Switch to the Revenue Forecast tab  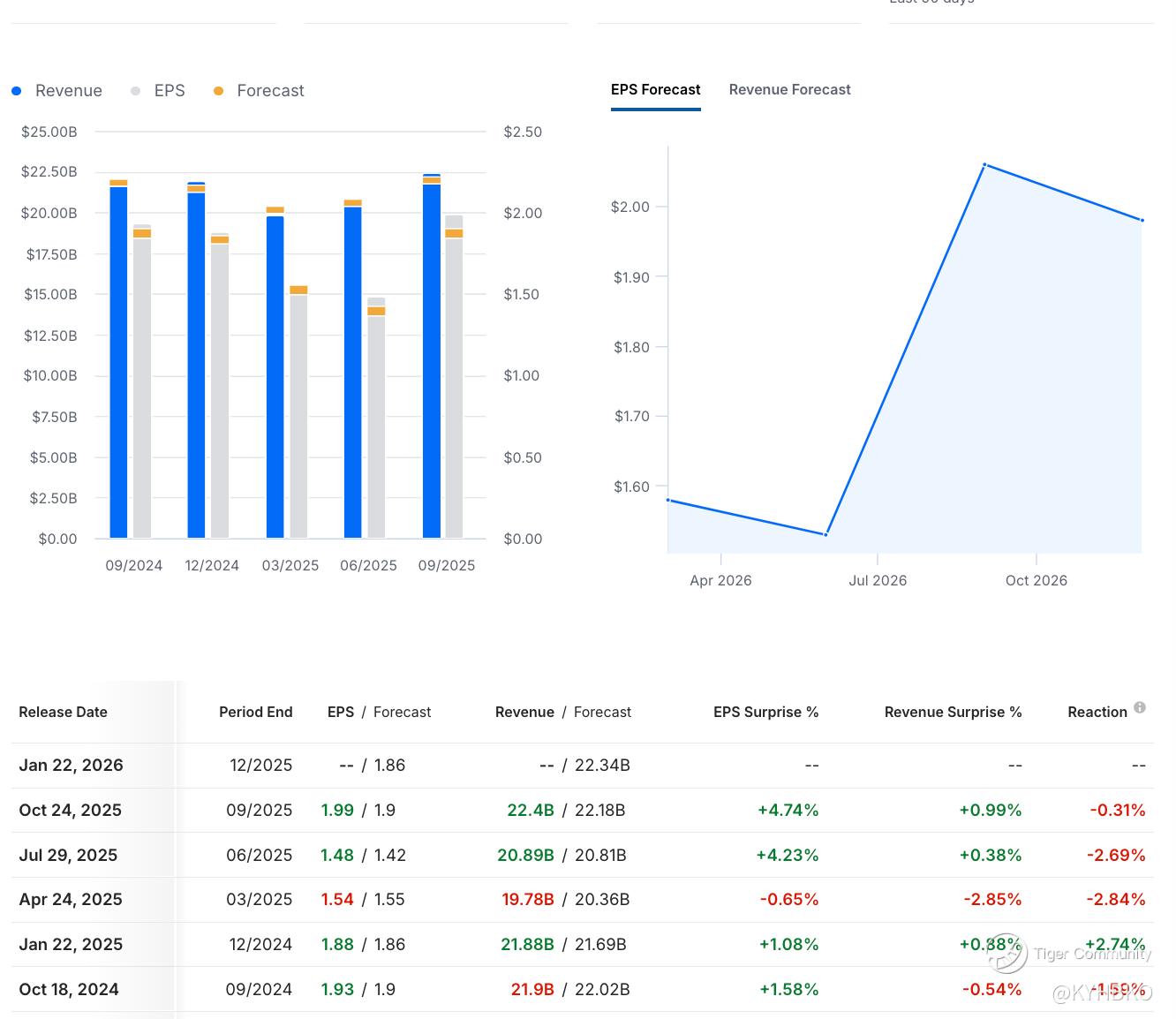[789, 90]
